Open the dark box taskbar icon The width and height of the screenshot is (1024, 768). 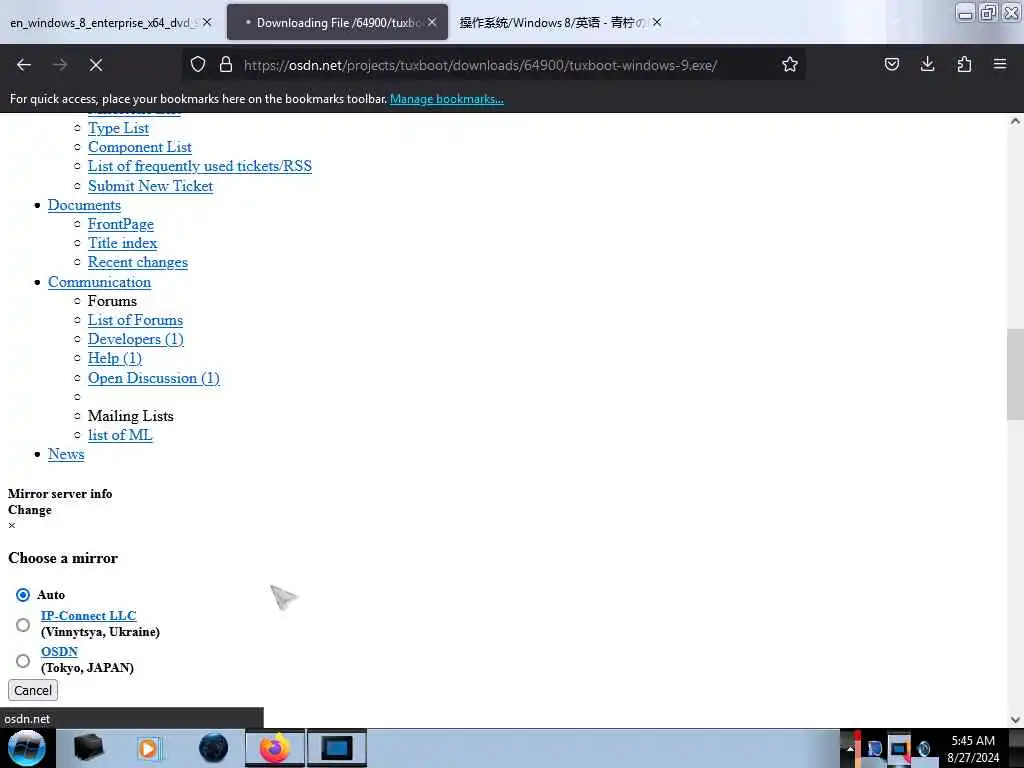point(88,748)
